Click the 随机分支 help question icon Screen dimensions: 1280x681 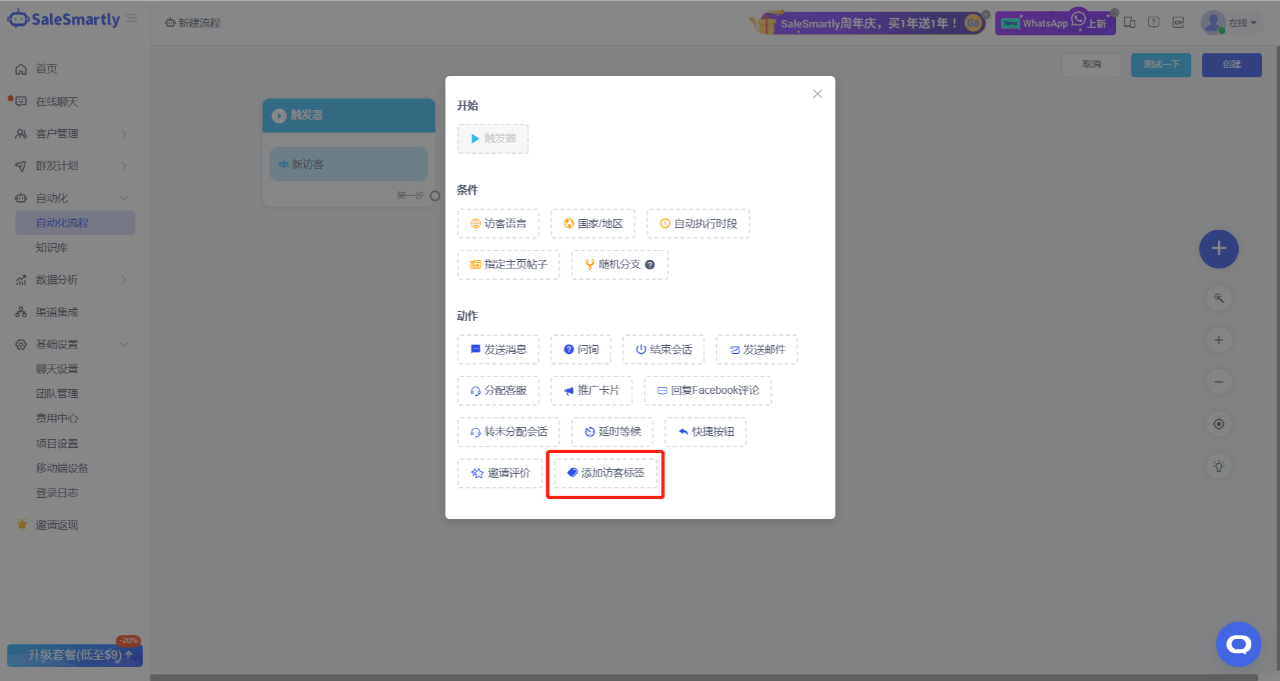[x=650, y=265]
